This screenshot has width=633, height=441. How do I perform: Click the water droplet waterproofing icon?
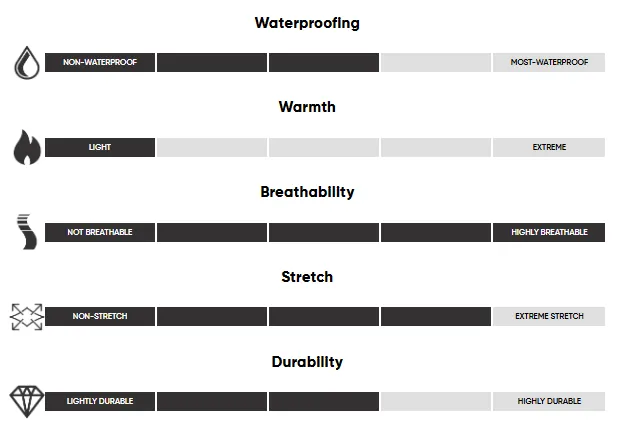pyautogui.click(x=27, y=63)
